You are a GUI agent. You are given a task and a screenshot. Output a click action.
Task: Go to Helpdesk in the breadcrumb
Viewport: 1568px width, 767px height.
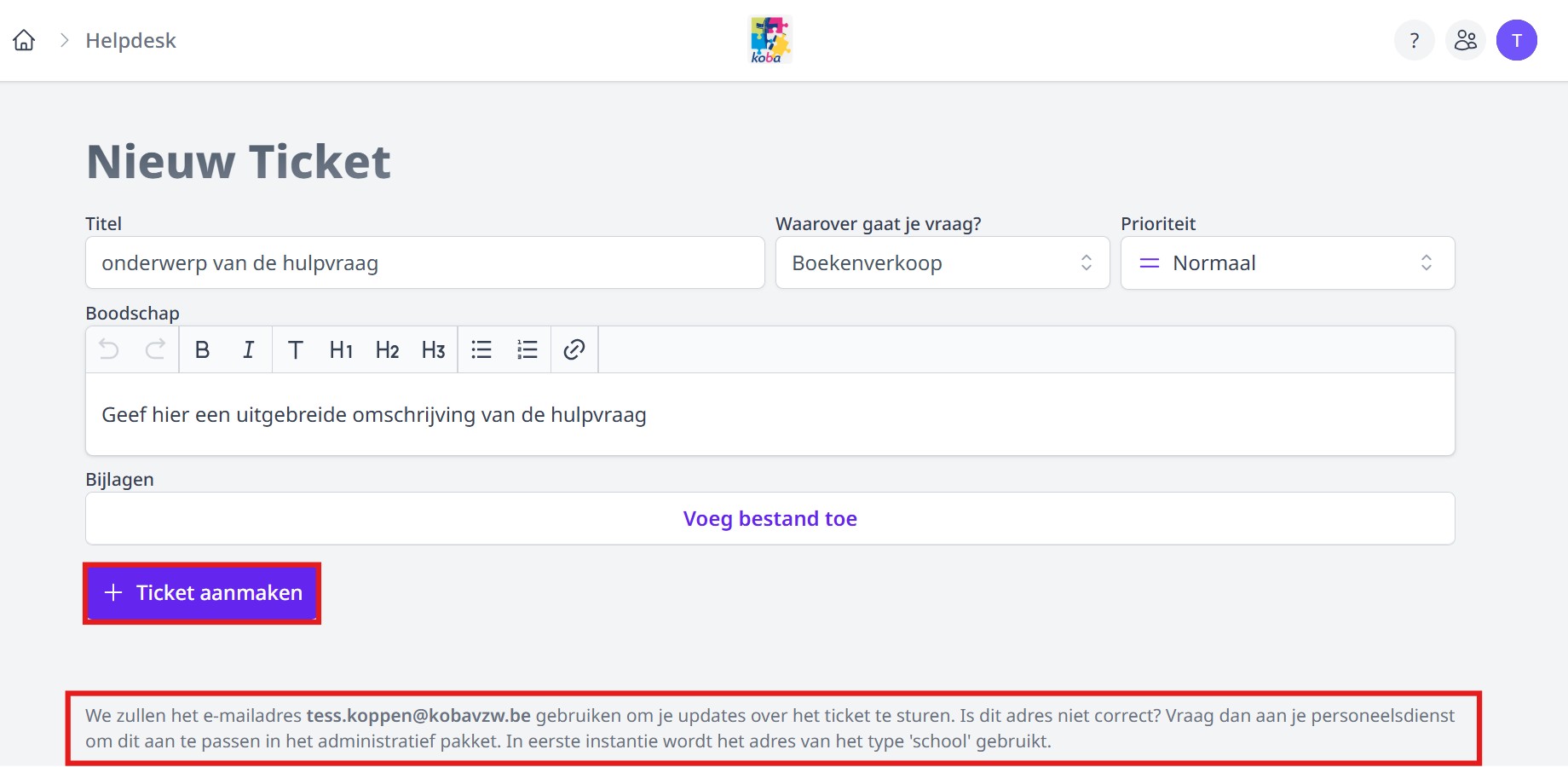(x=130, y=40)
